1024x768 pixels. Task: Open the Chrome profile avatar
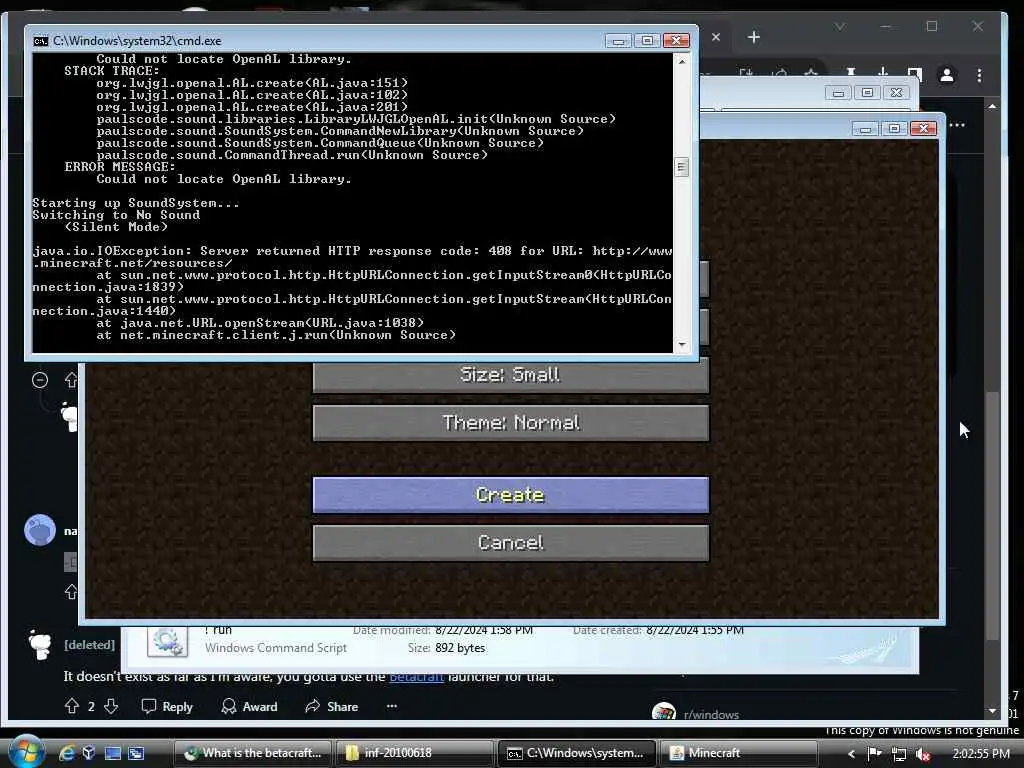(946, 75)
